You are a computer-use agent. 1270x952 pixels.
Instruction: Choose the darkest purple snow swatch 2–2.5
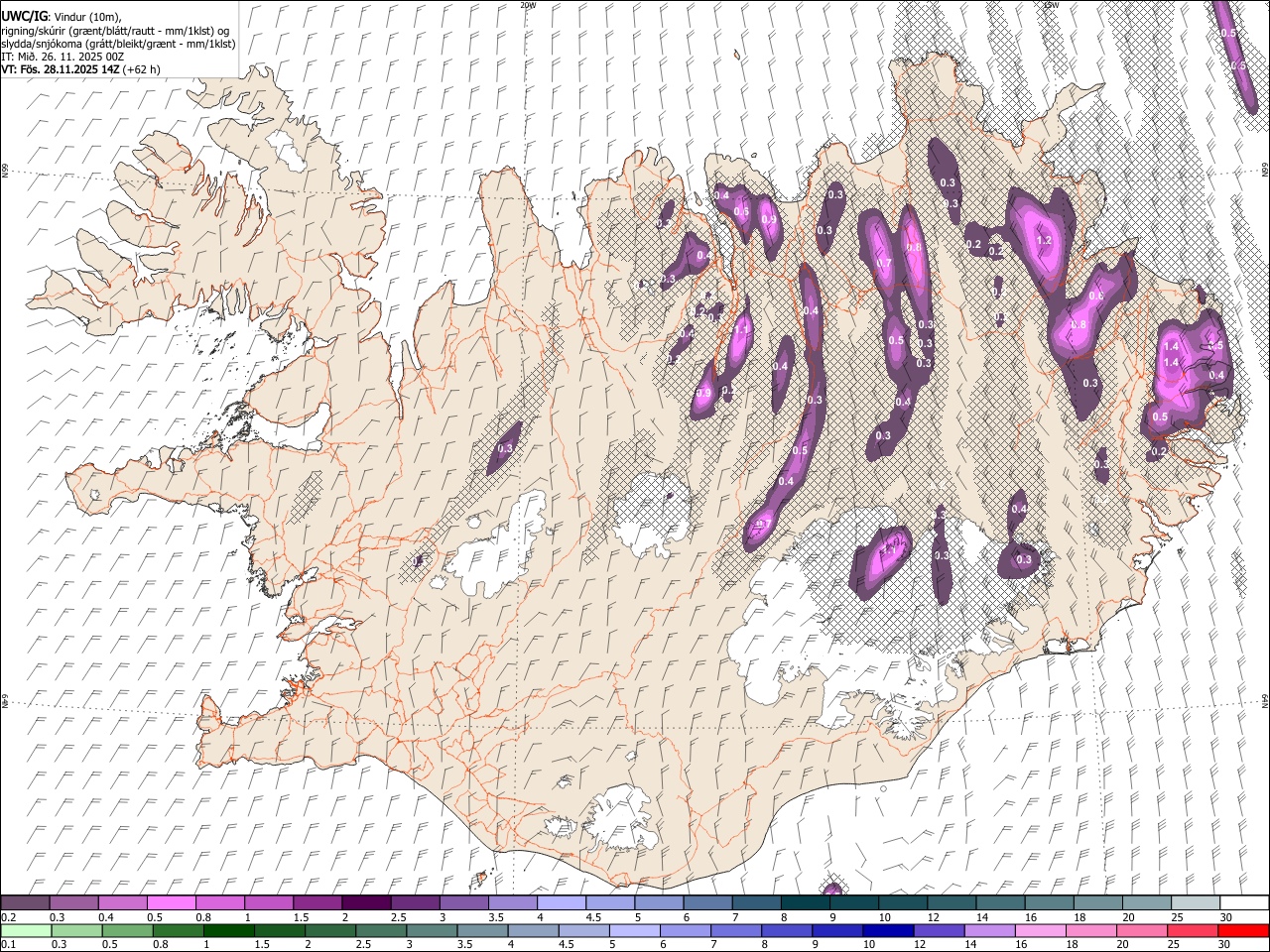coord(366,902)
